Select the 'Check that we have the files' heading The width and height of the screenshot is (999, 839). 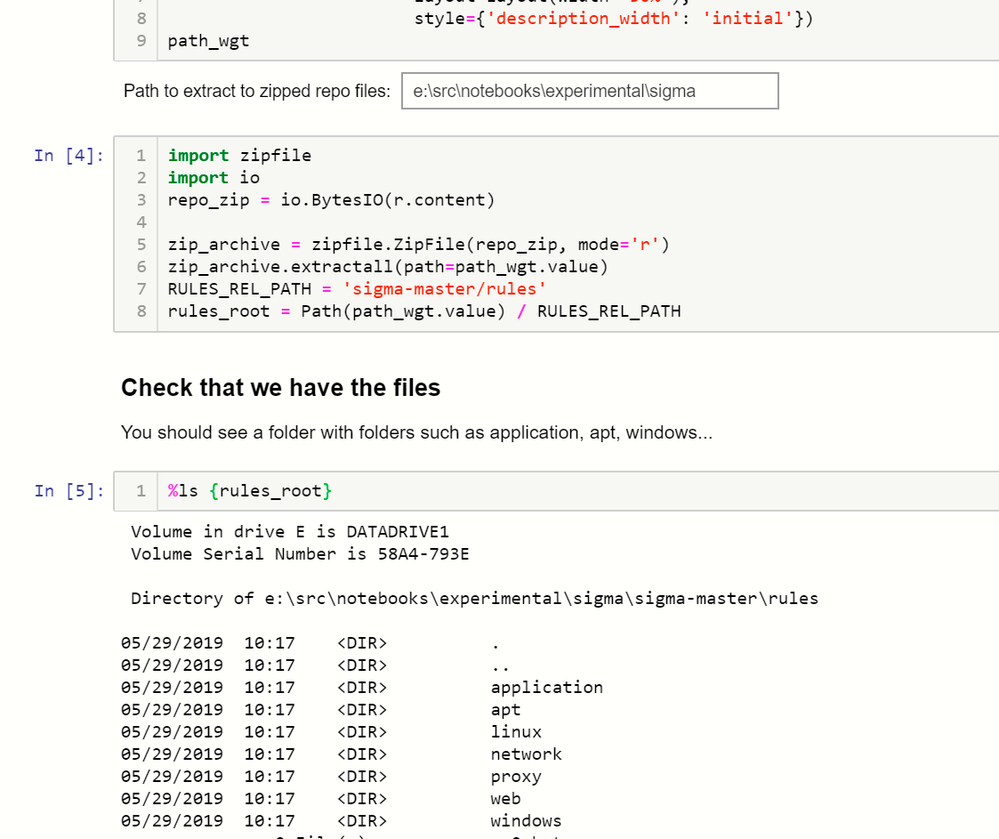click(280, 388)
